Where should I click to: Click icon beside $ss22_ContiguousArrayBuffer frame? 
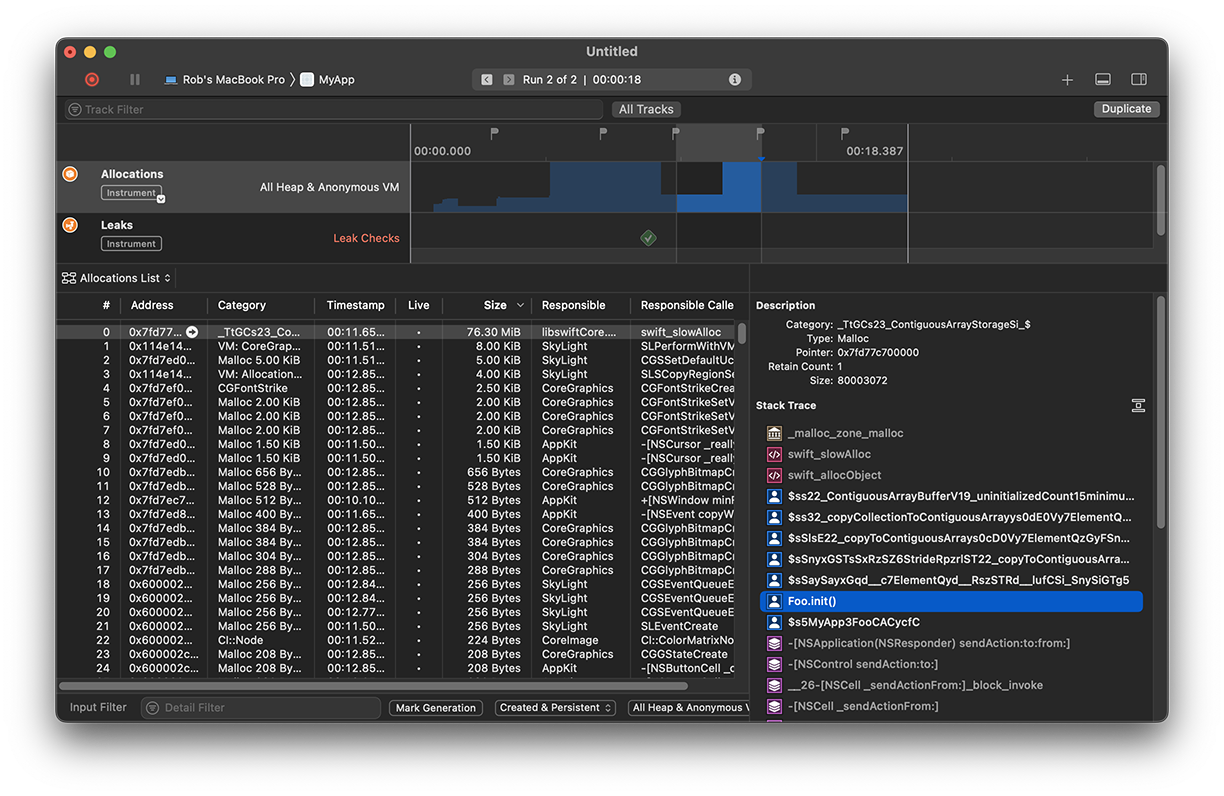pyautogui.click(x=774, y=496)
